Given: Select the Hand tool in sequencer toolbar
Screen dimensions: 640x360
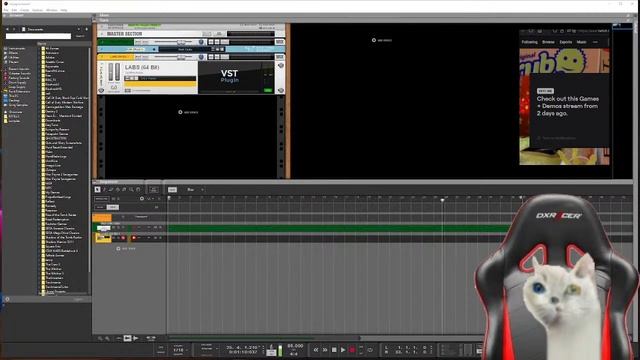Looking at the screenshot, I should (138, 189).
